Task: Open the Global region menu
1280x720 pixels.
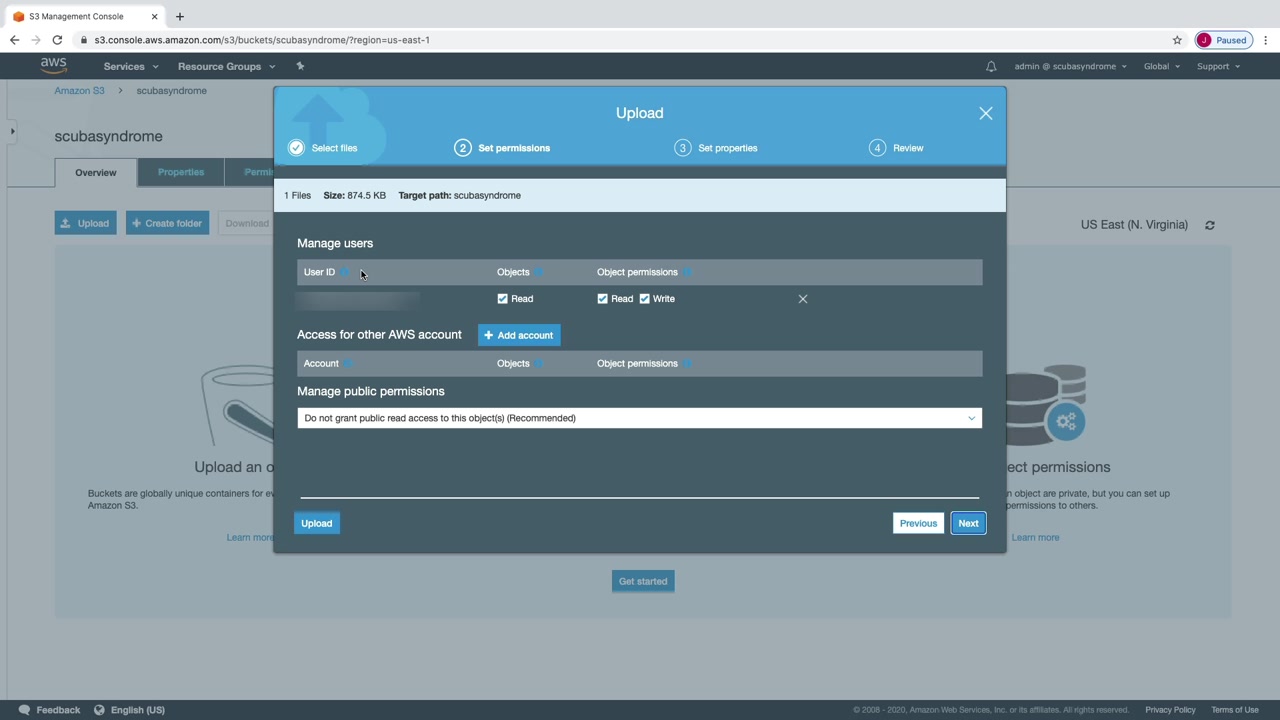Action: coord(1162,66)
